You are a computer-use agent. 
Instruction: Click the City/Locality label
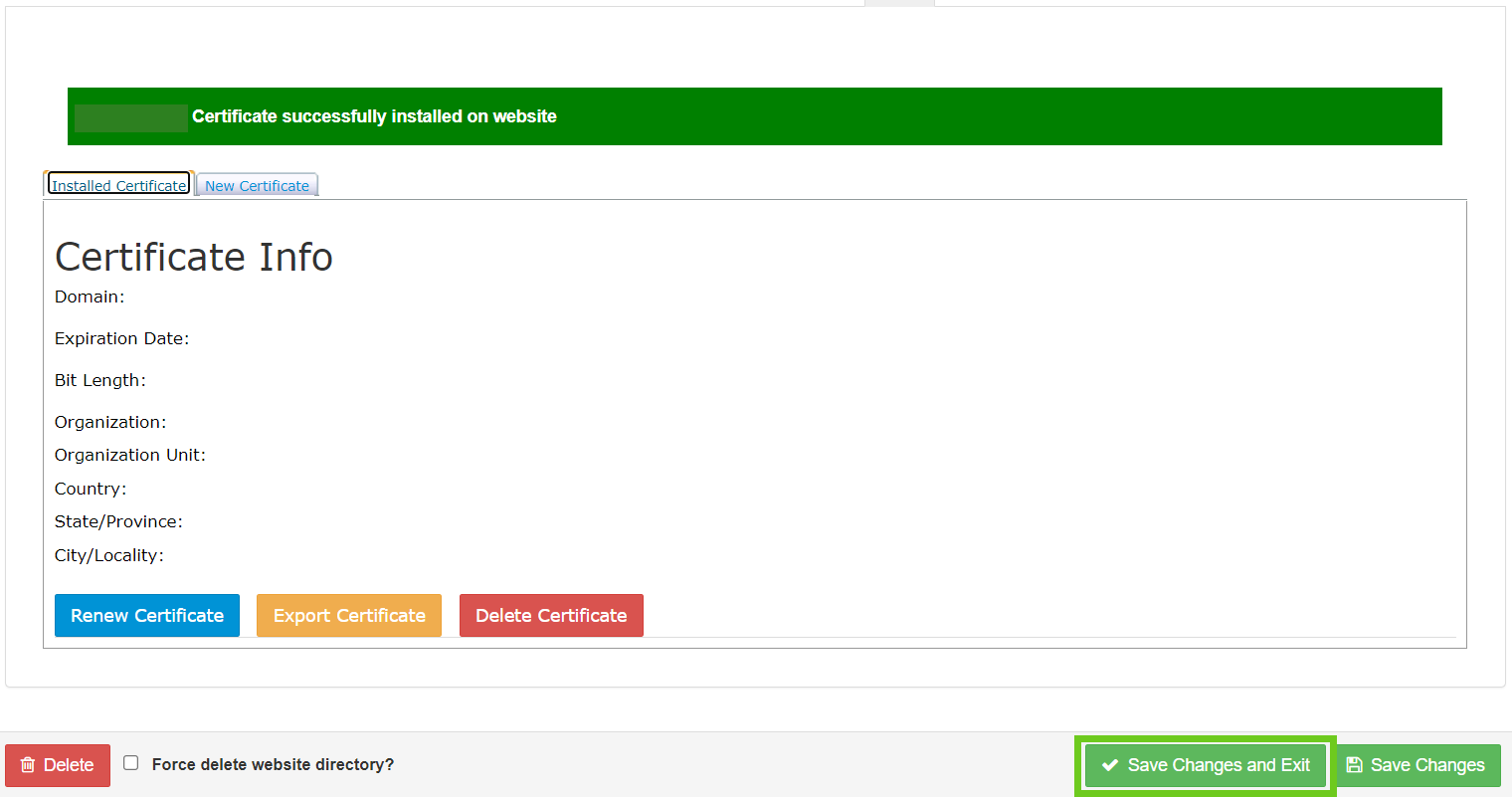pos(109,556)
